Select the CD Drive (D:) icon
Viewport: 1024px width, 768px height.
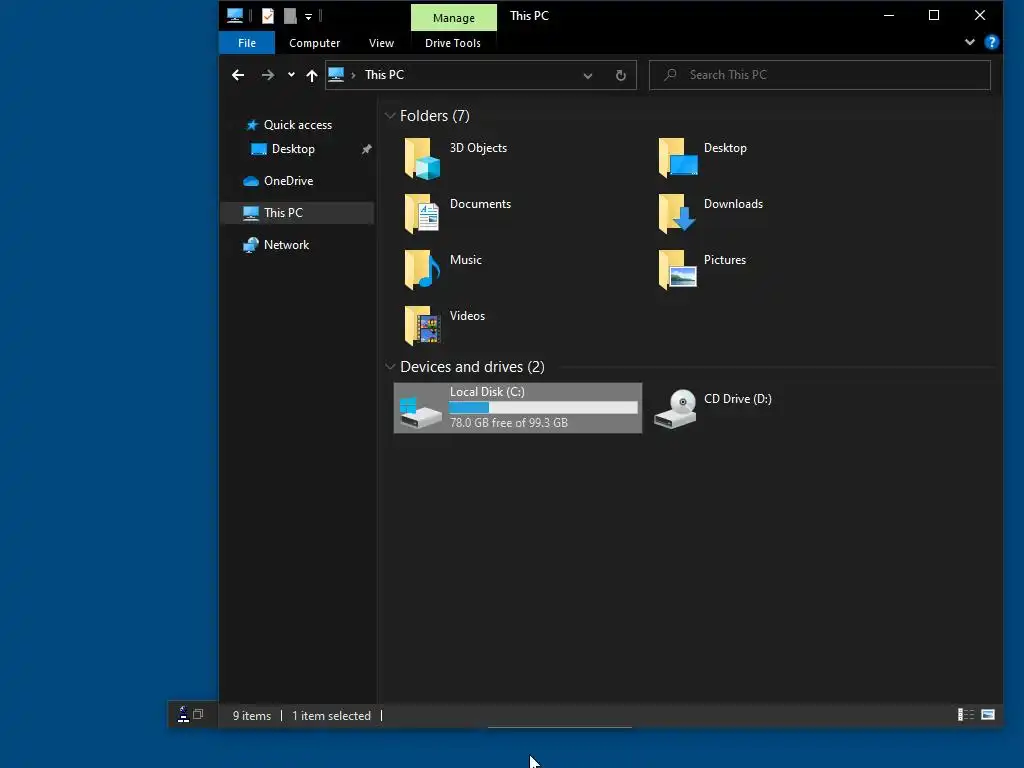(x=675, y=409)
